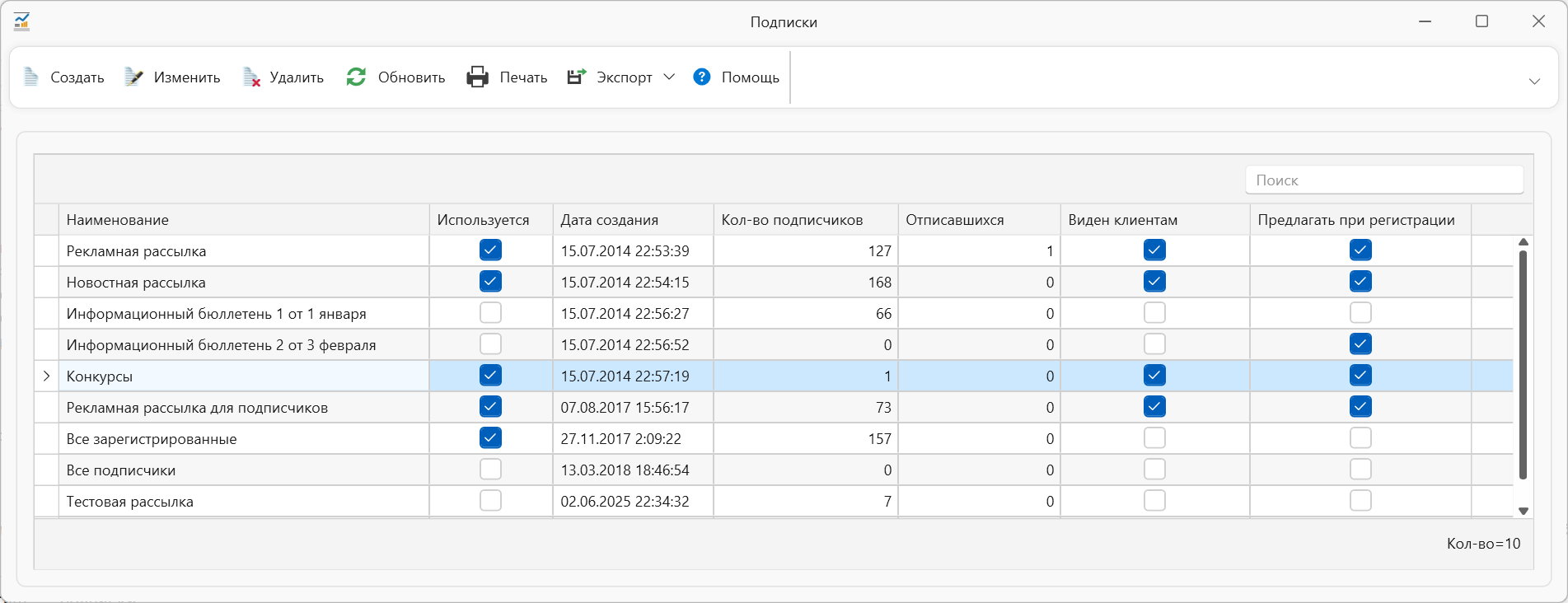Click the scrollbar up arrow
This screenshot has width=1568, height=603.
1524,242
